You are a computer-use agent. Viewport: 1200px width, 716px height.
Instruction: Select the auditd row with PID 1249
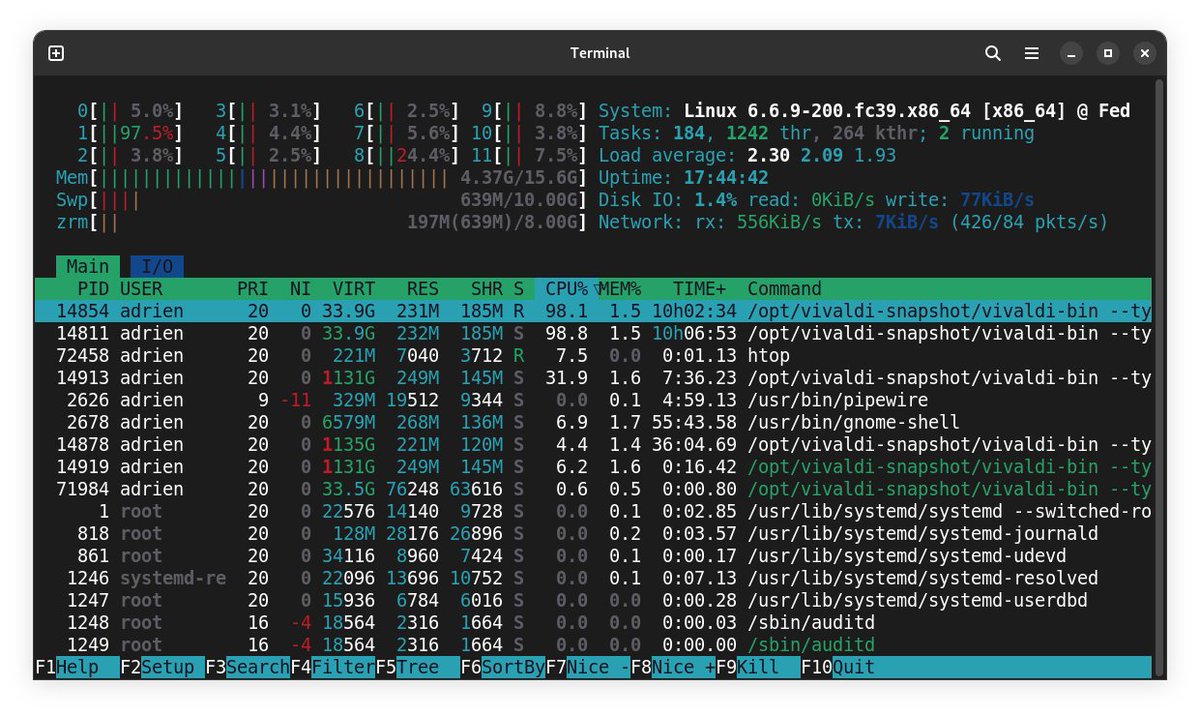pyautogui.click(x=593, y=645)
